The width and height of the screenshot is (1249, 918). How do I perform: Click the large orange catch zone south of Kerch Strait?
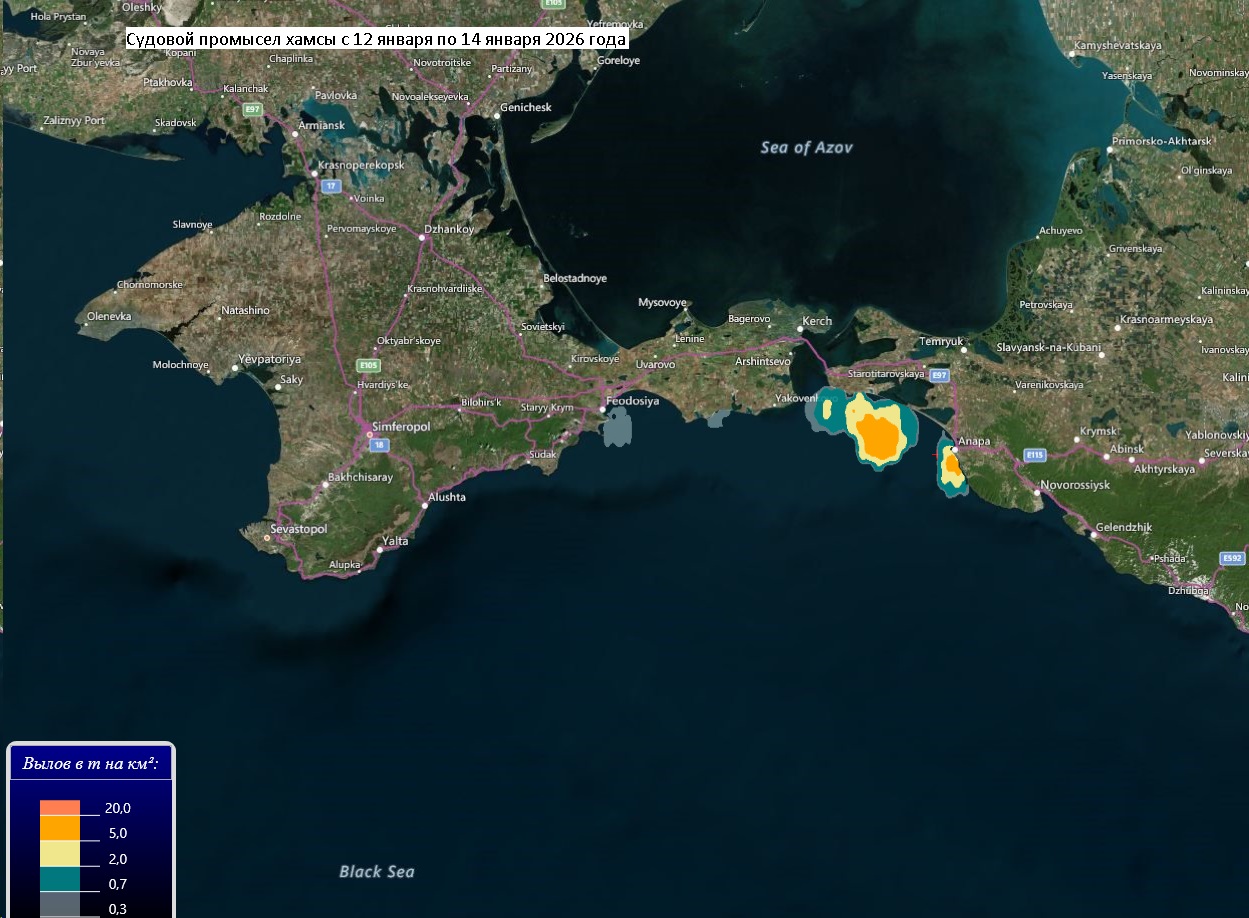pos(880,437)
